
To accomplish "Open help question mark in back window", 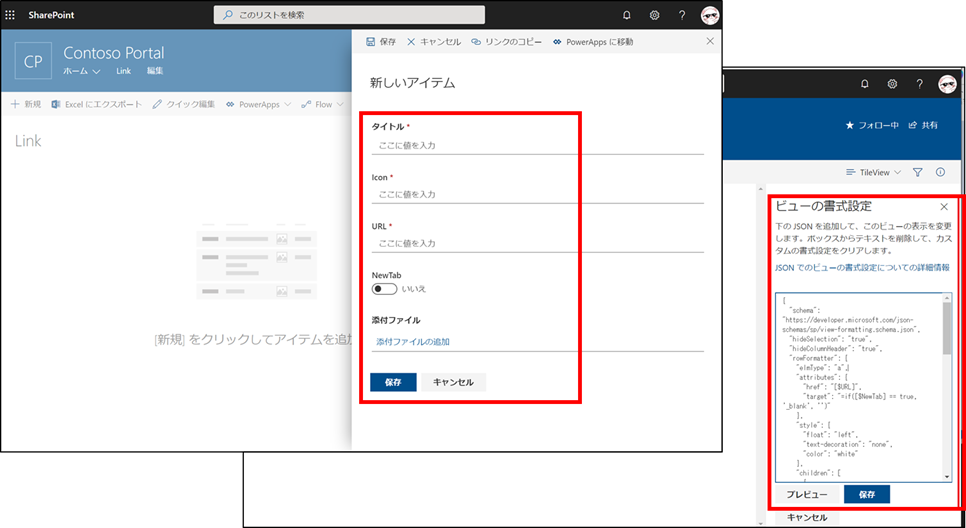I will (x=919, y=84).
